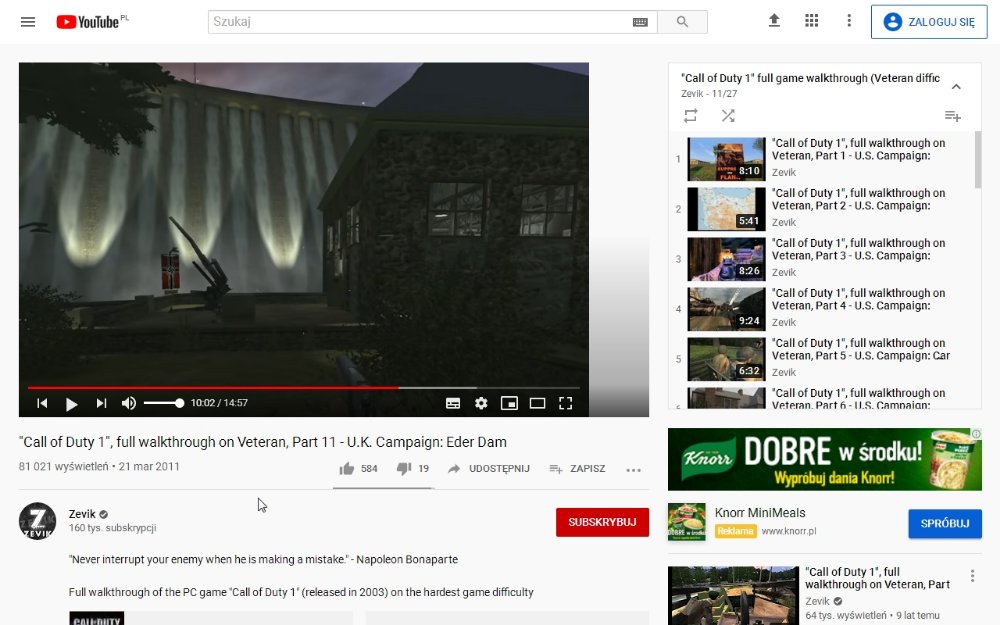The height and width of the screenshot is (625, 1000).
Task: Open player settings gear
Action: point(481,403)
